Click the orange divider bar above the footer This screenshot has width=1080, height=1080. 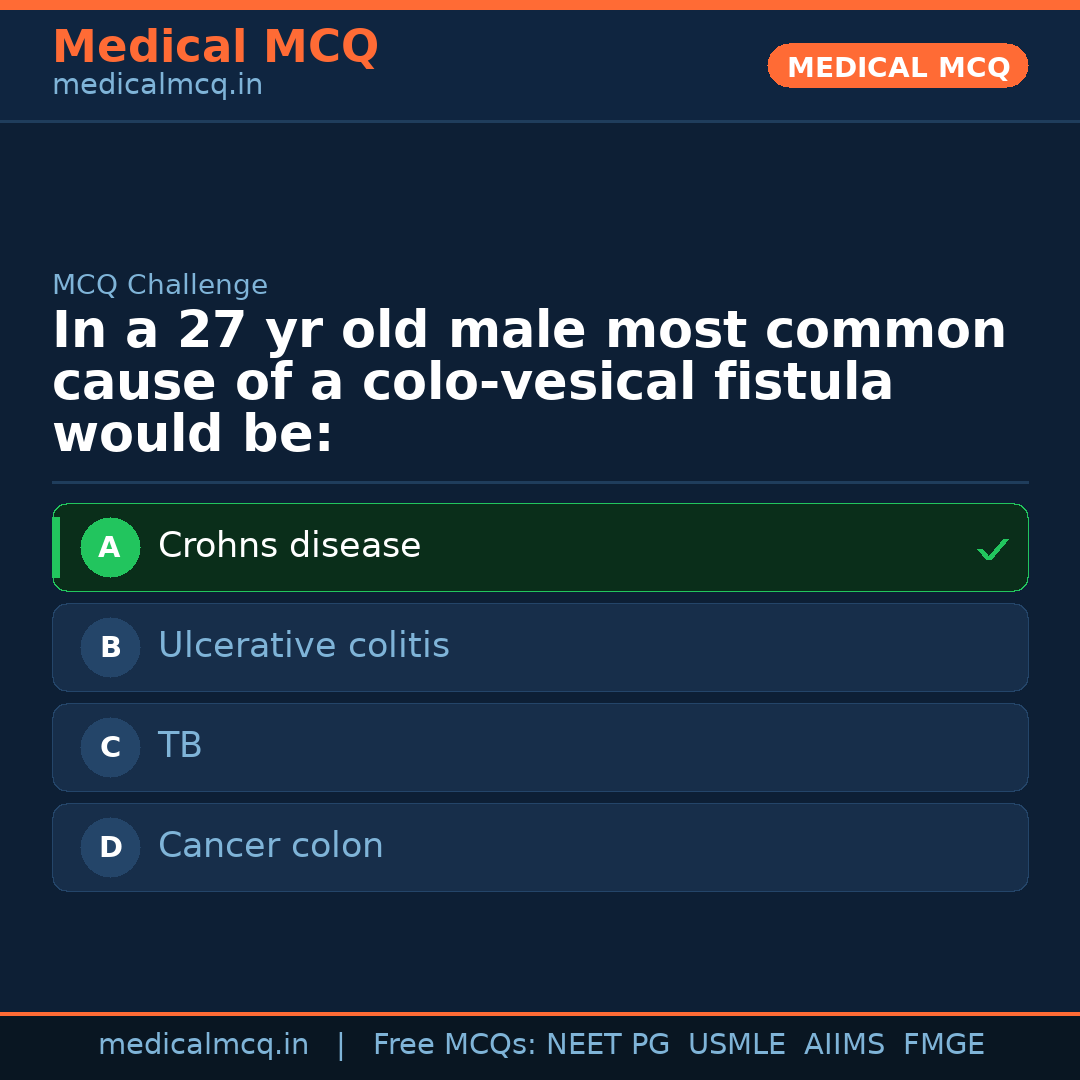coord(540,1014)
